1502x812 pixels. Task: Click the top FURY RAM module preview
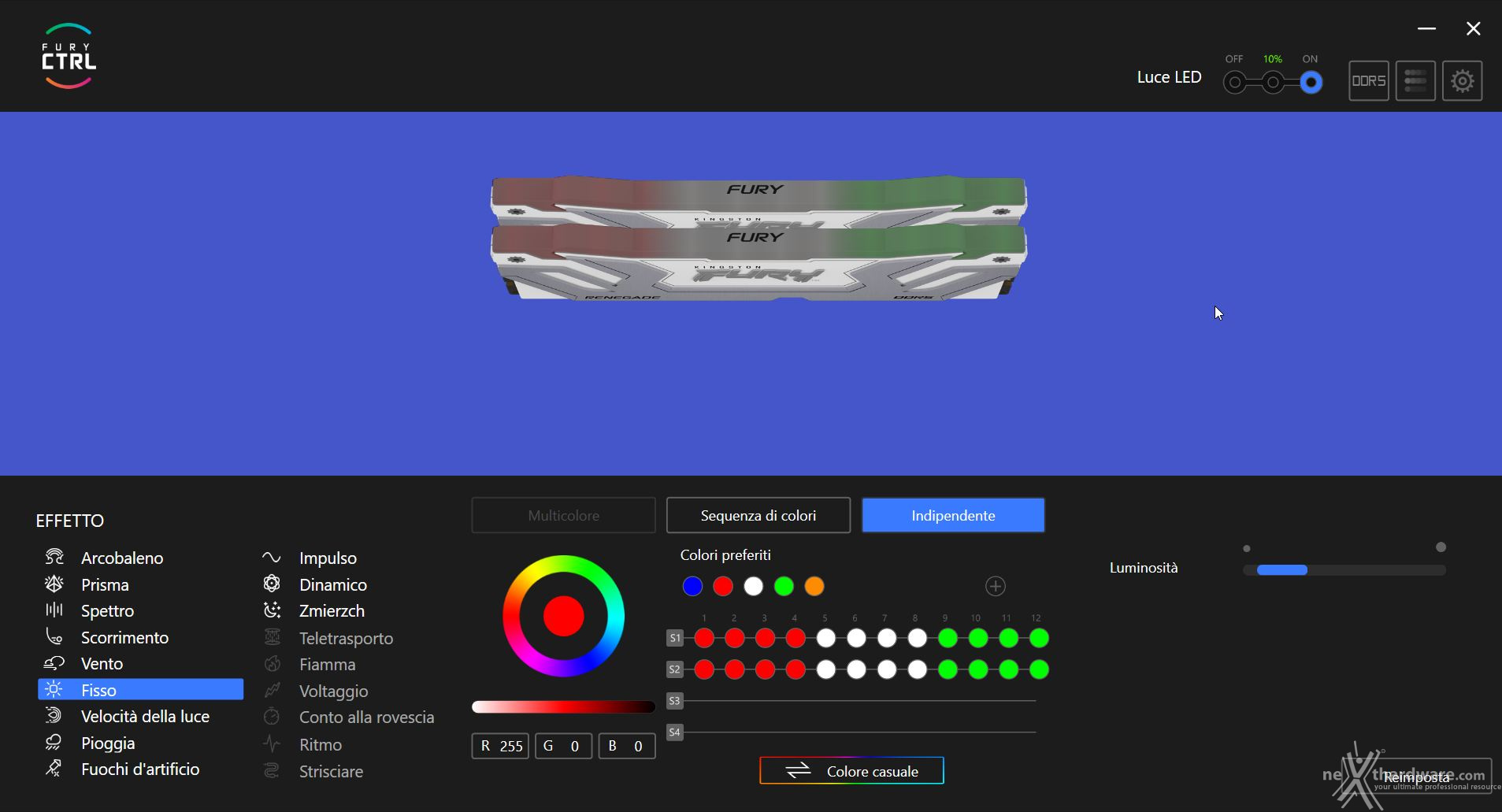click(x=758, y=199)
